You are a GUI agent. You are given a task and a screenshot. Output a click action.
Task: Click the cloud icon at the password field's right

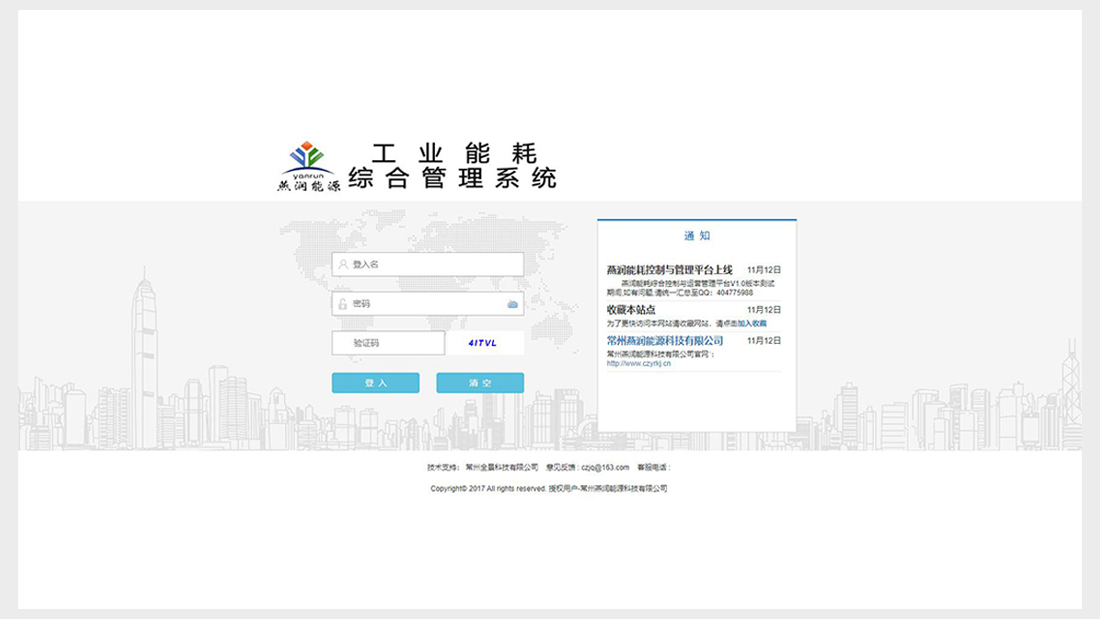point(512,304)
